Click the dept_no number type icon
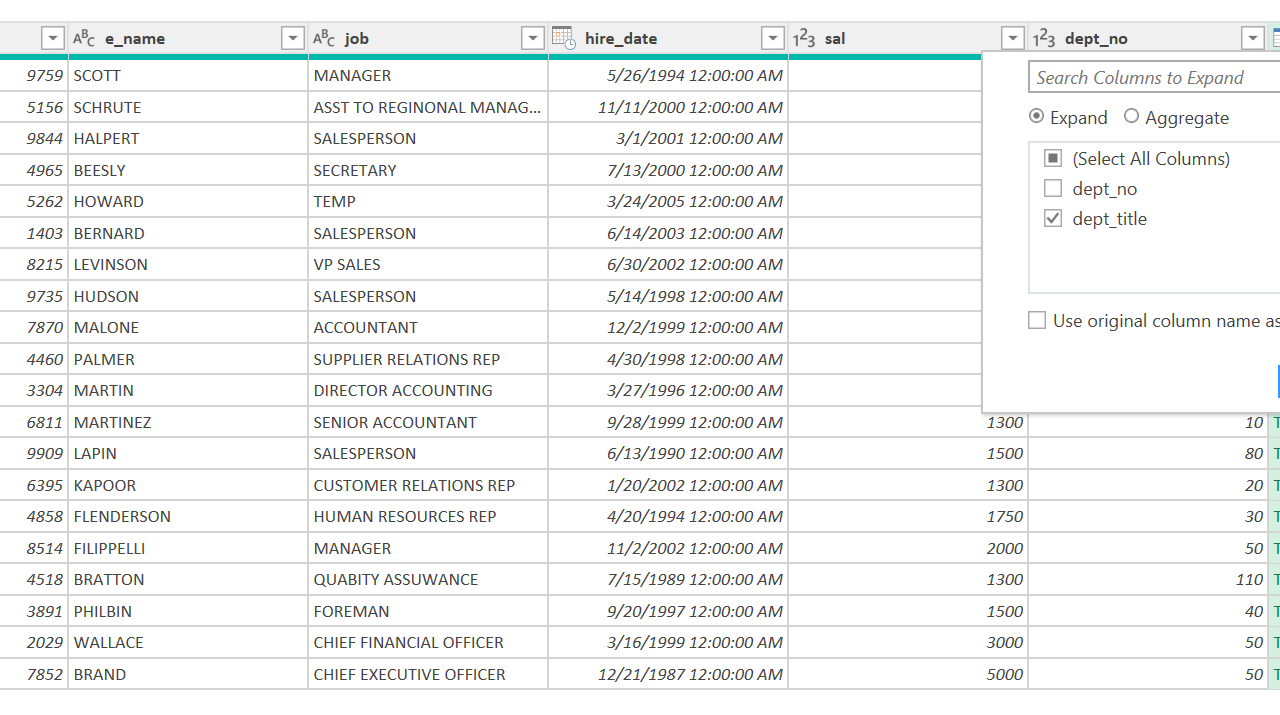1280x715 pixels. click(1044, 39)
